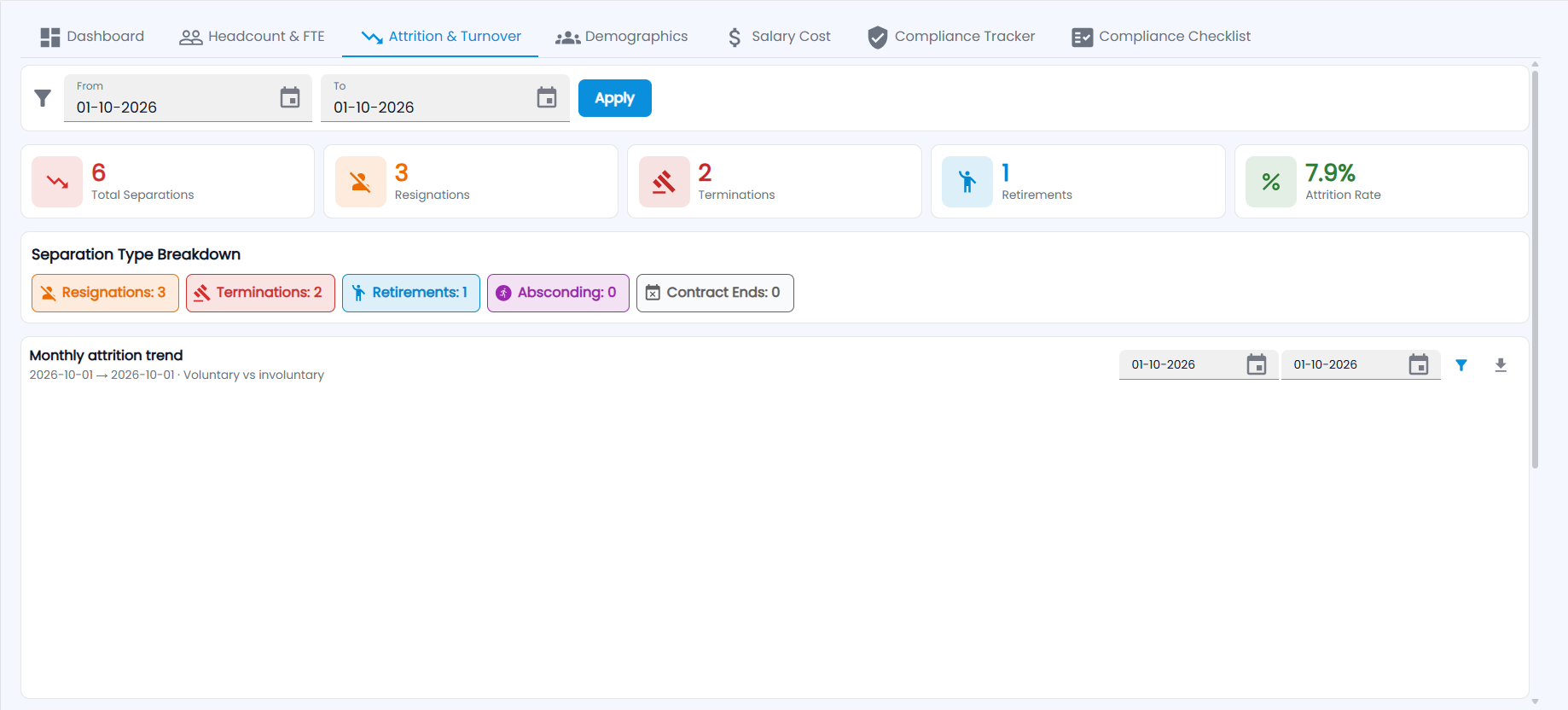Open the Dashboard tab

click(x=92, y=37)
